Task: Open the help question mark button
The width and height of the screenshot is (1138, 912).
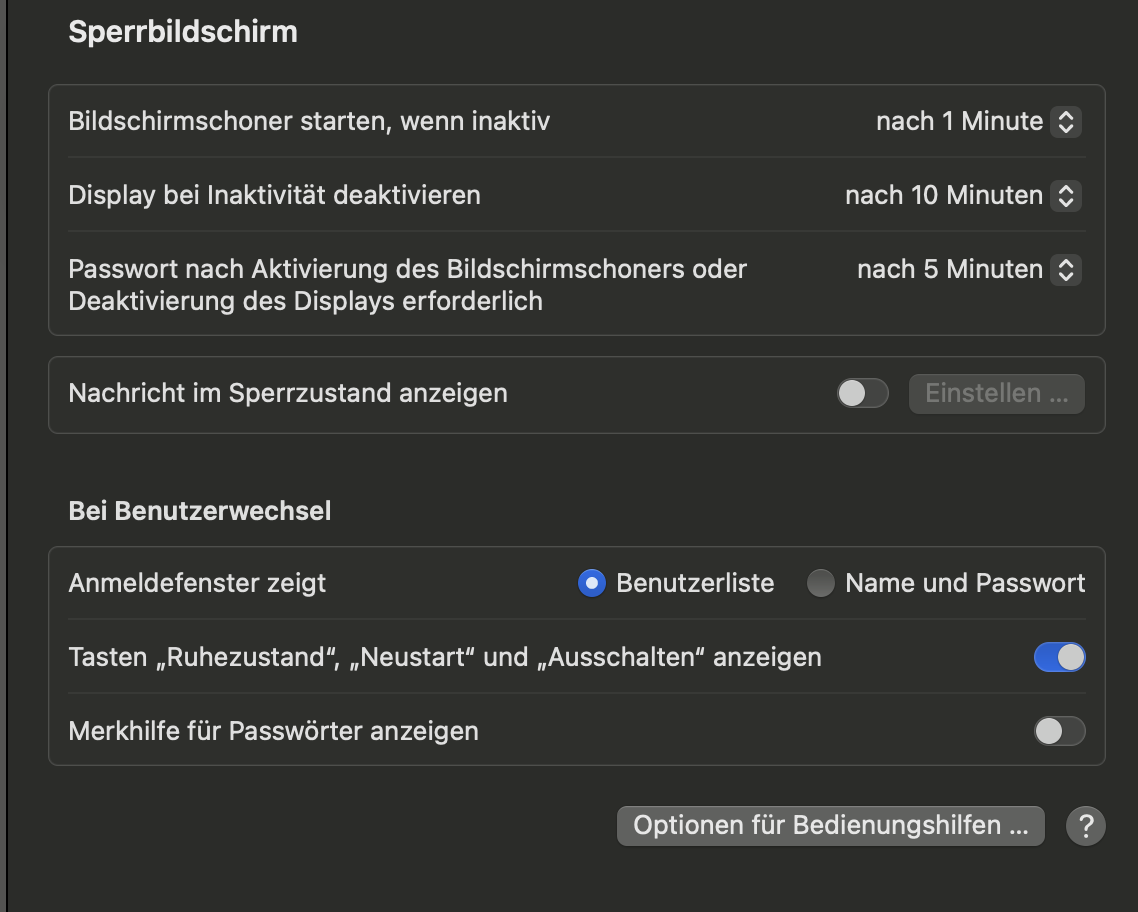Action: pyautogui.click(x=1085, y=826)
